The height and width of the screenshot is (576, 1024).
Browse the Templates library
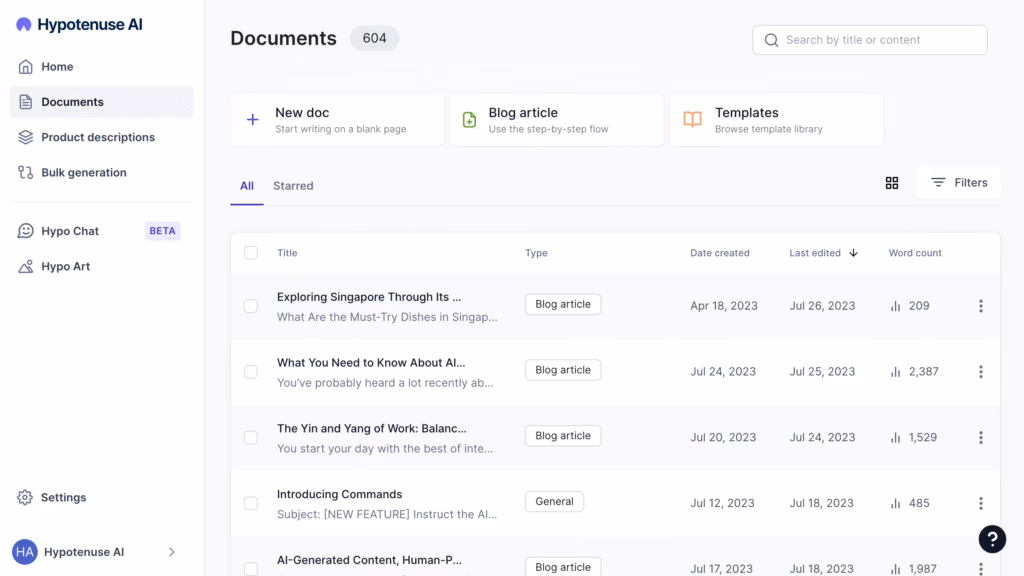pos(776,119)
